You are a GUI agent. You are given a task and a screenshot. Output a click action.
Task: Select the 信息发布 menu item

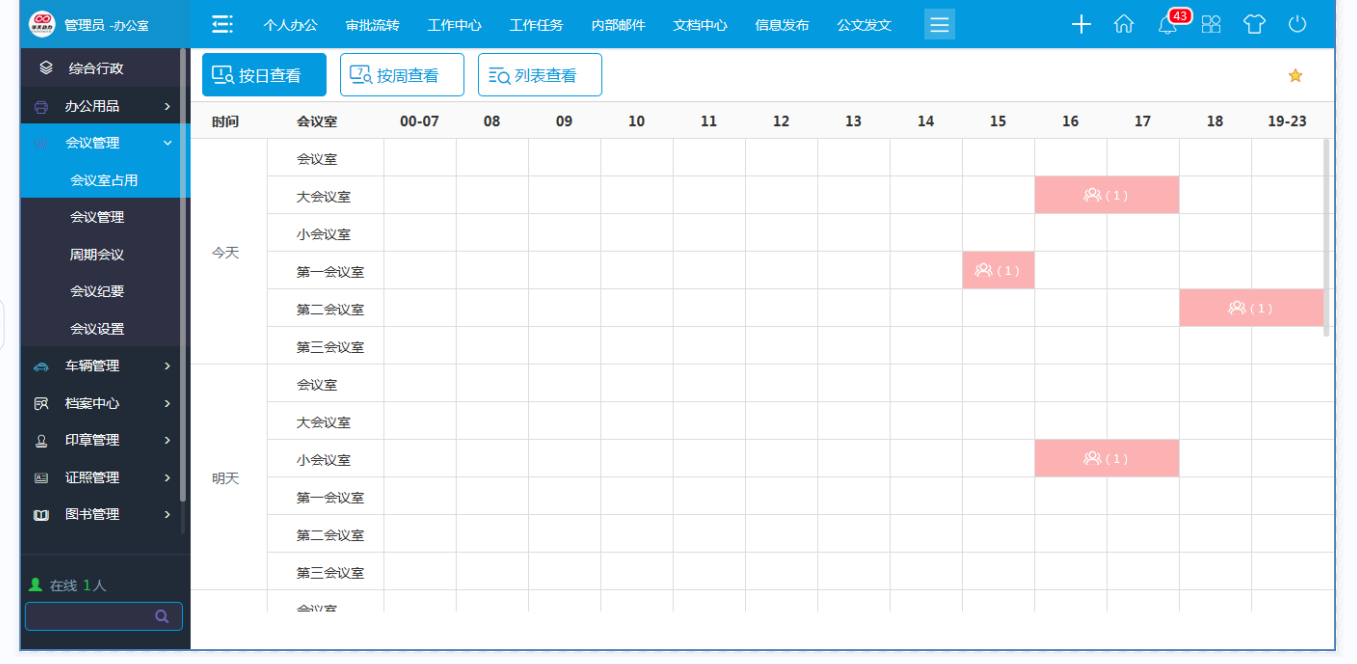point(782,25)
